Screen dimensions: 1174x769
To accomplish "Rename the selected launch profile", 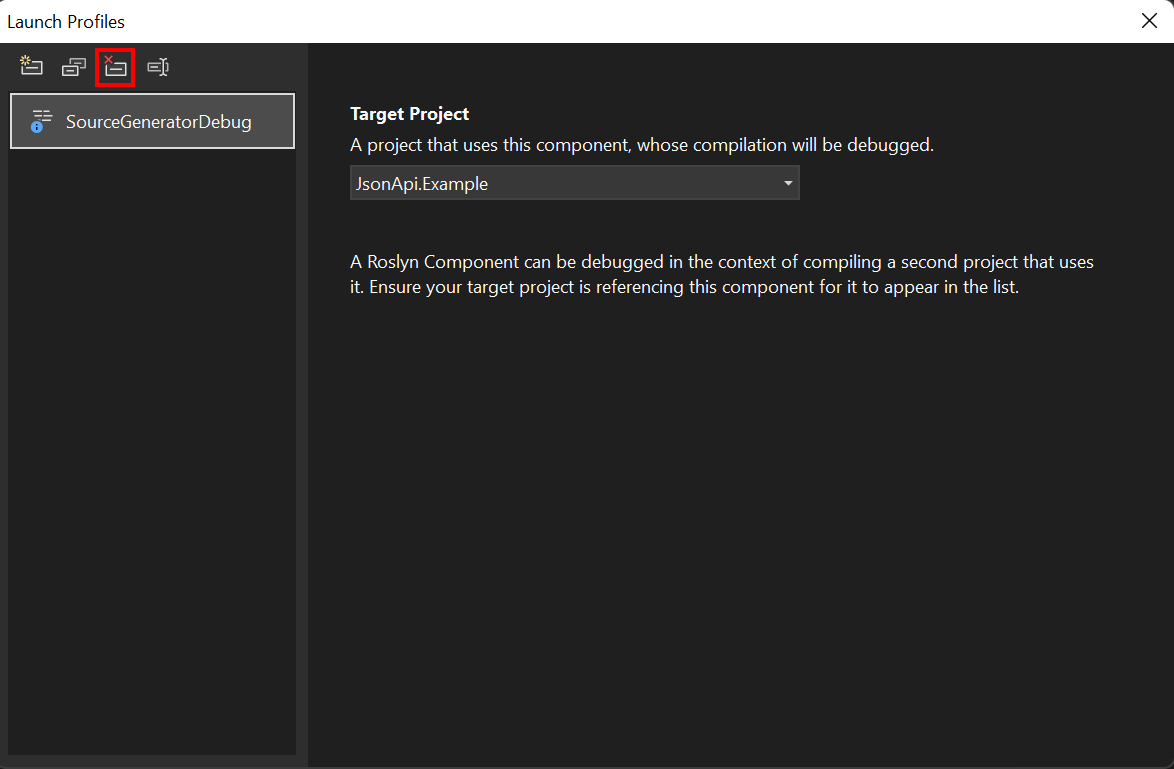I will click(x=158, y=67).
